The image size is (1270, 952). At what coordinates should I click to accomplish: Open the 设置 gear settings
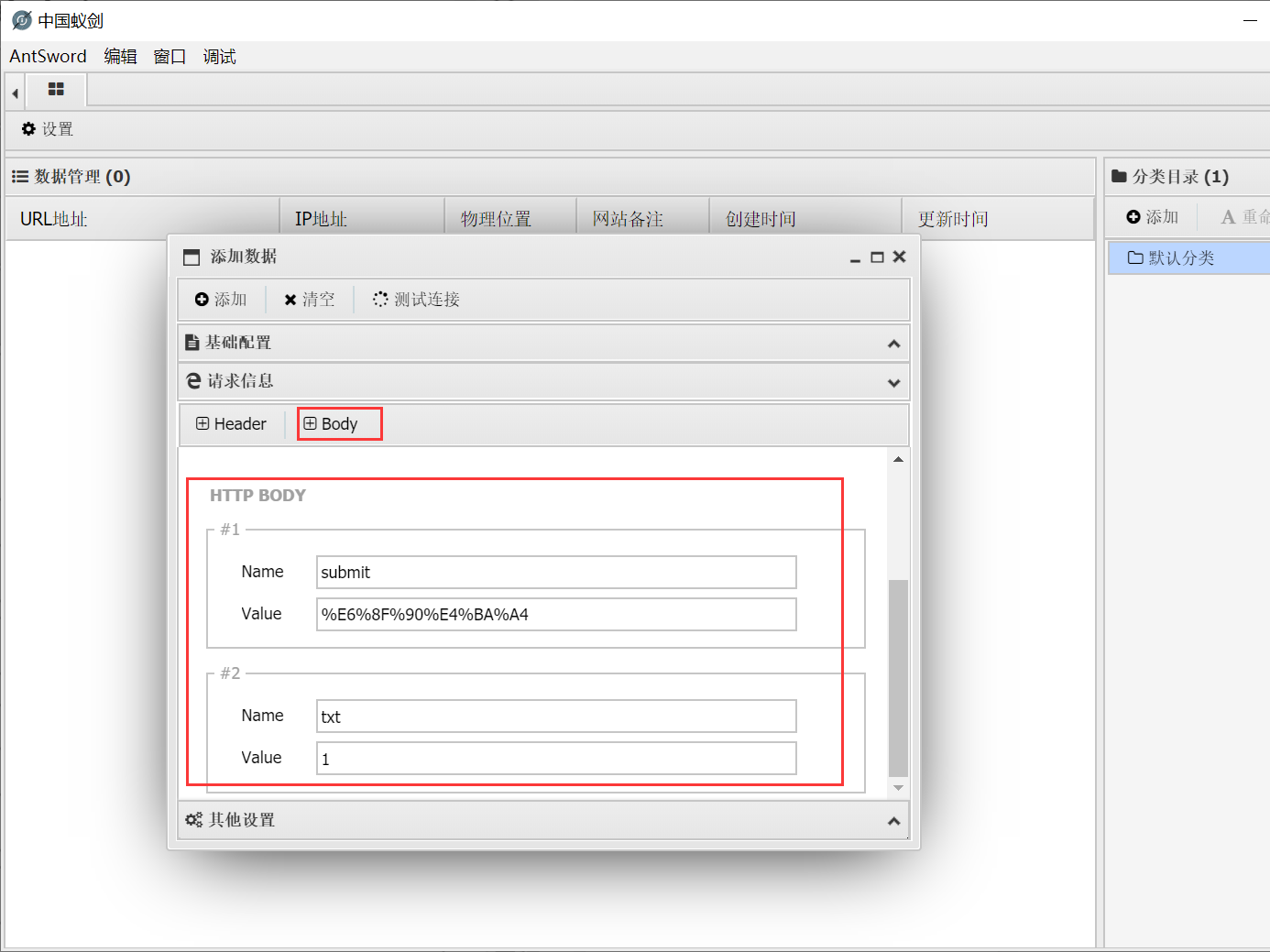click(48, 129)
